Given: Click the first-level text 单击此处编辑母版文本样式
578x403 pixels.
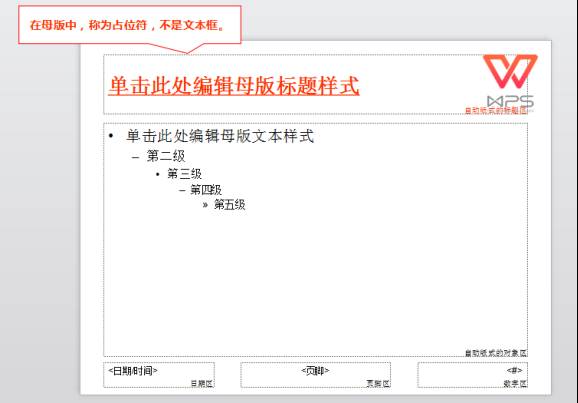Looking at the screenshot, I should click(x=220, y=136).
